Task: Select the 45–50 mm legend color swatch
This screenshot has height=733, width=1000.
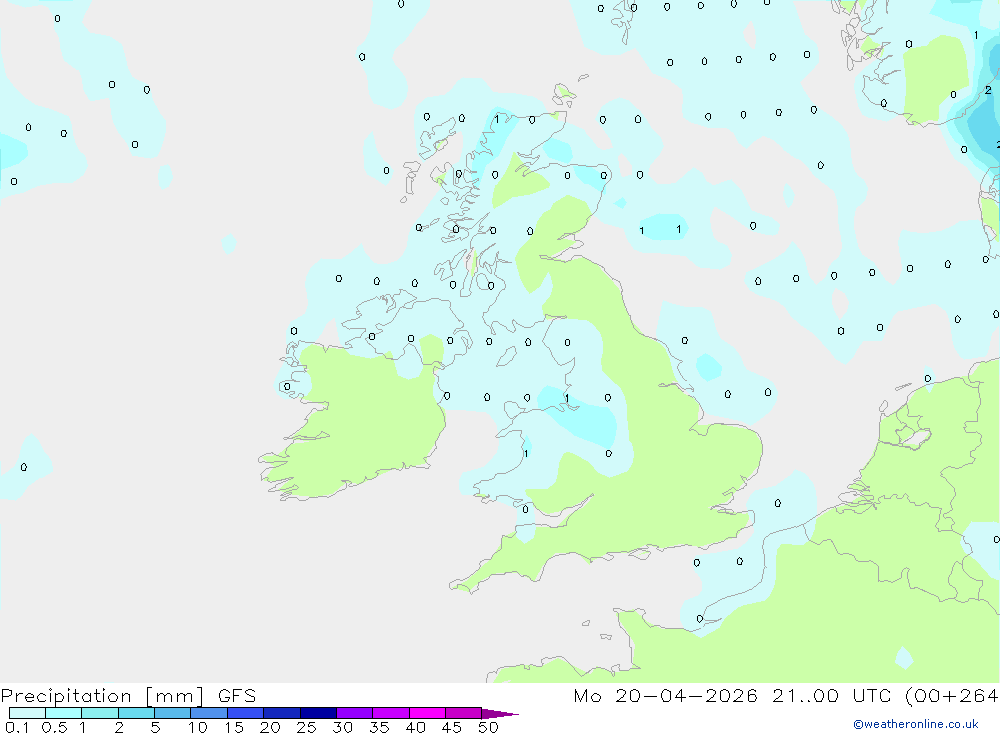Action: [x=464, y=713]
